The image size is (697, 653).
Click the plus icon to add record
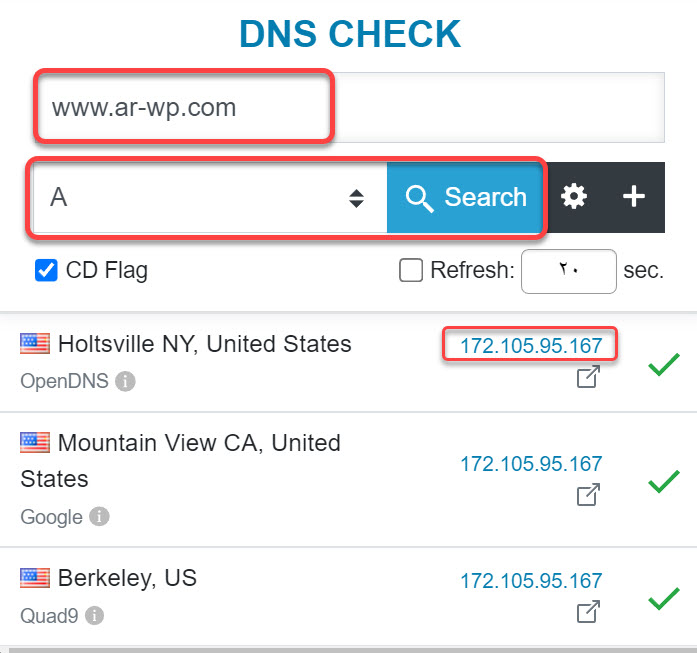pos(634,197)
